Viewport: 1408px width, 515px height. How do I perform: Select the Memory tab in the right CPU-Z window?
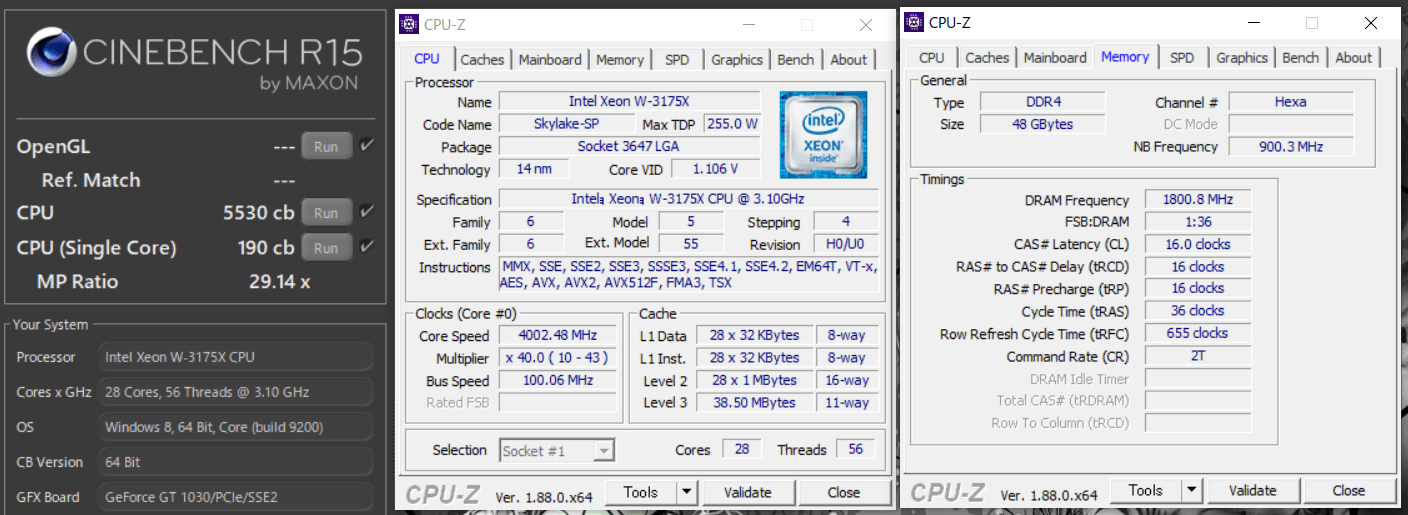click(x=1125, y=57)
